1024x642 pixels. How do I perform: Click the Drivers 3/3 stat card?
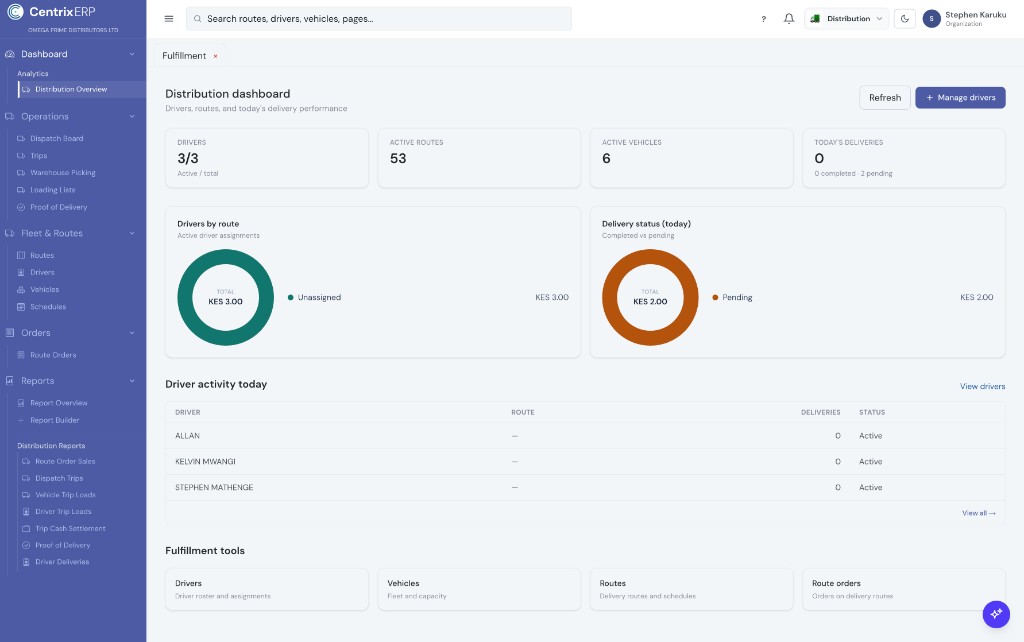tap(266, 158)
